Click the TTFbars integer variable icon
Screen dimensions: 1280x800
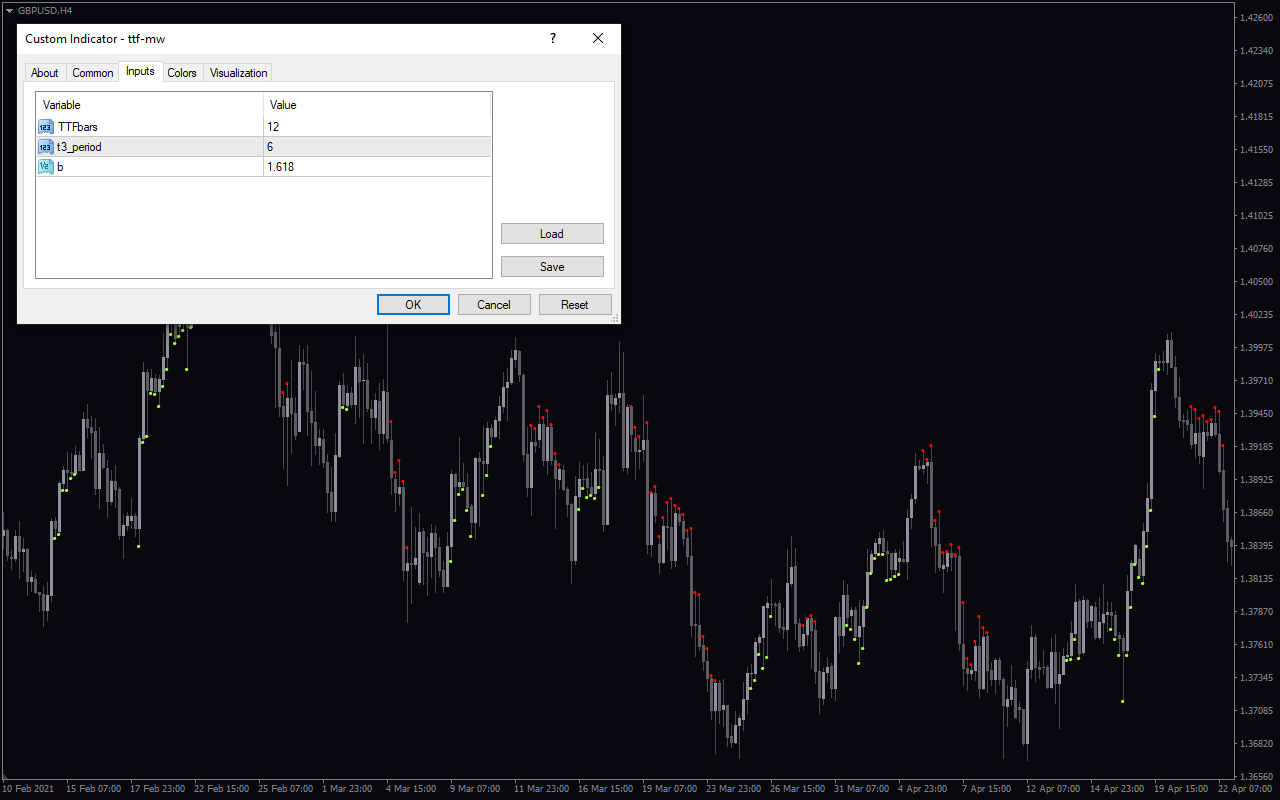(x=45, y=127)
